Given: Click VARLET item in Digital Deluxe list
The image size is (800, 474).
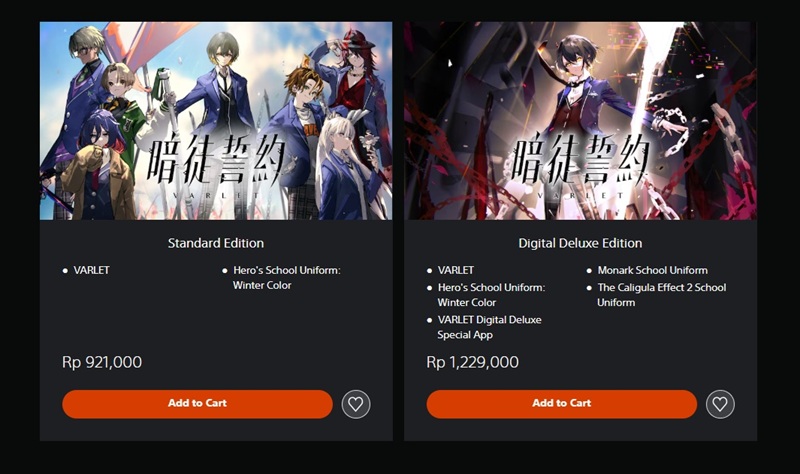Looking at the screenshot, I should (x=456, y=270).
